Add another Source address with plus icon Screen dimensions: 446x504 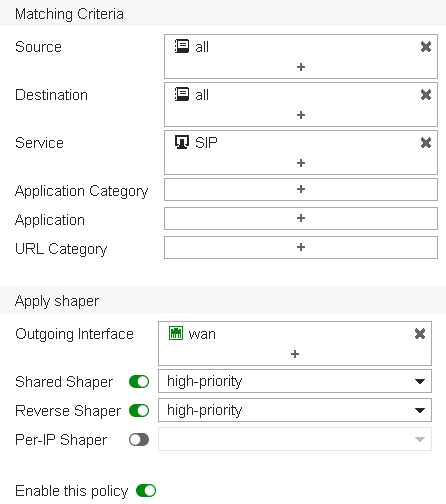point(301,67)
